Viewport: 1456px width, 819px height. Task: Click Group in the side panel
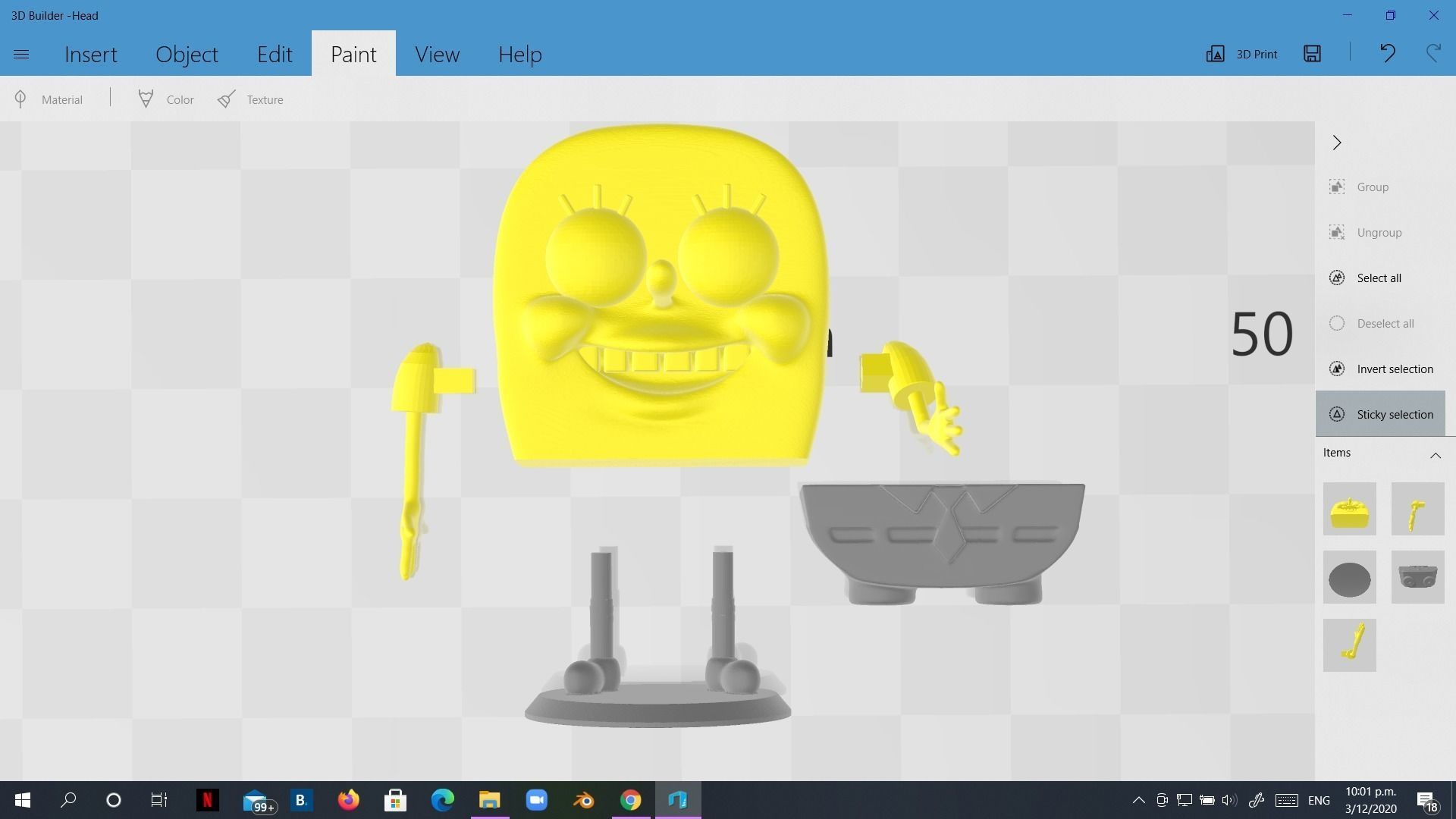click(x=1373, y=187)
